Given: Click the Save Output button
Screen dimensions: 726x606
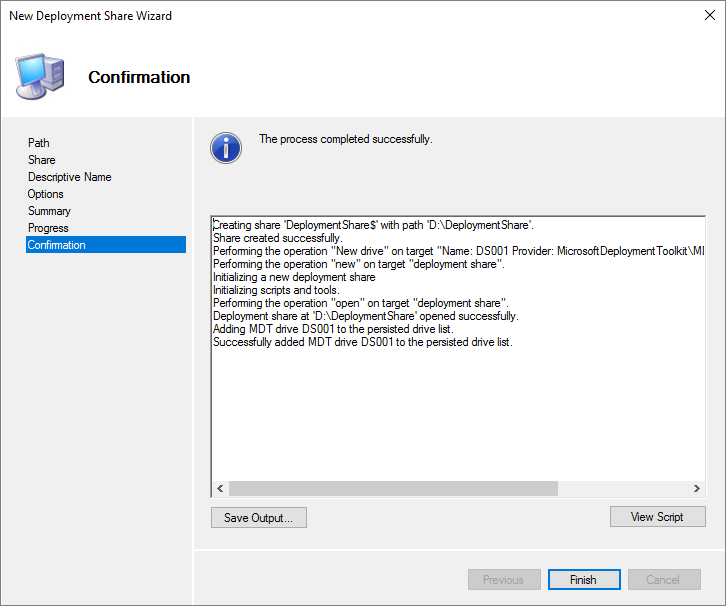Looking at the screenshot, I should pos(258,518).
